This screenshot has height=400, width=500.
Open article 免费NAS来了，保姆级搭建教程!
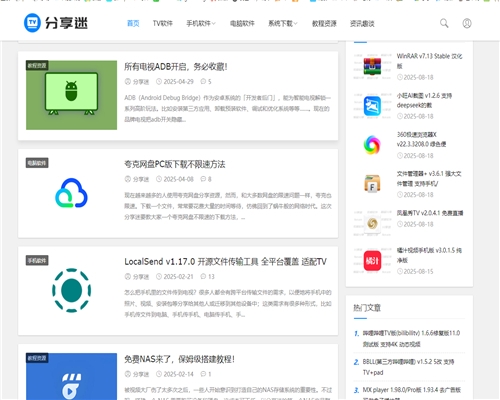pos(179,359)
